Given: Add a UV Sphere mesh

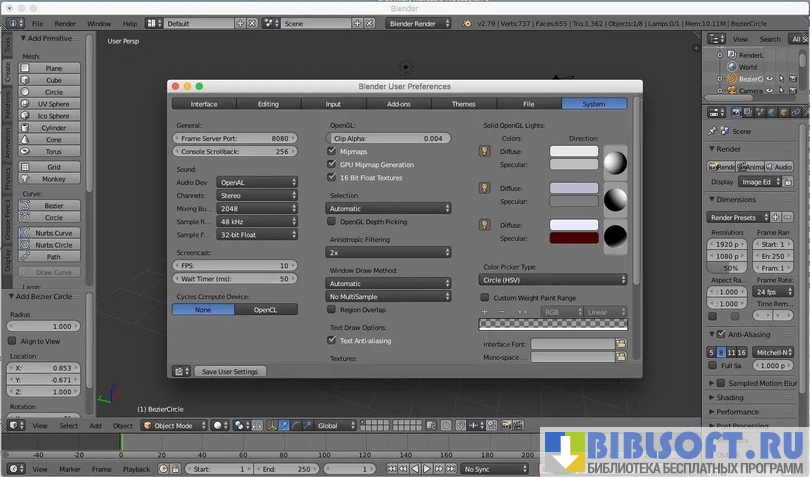Looking at the screenshot, I should [x=53, y=104].
